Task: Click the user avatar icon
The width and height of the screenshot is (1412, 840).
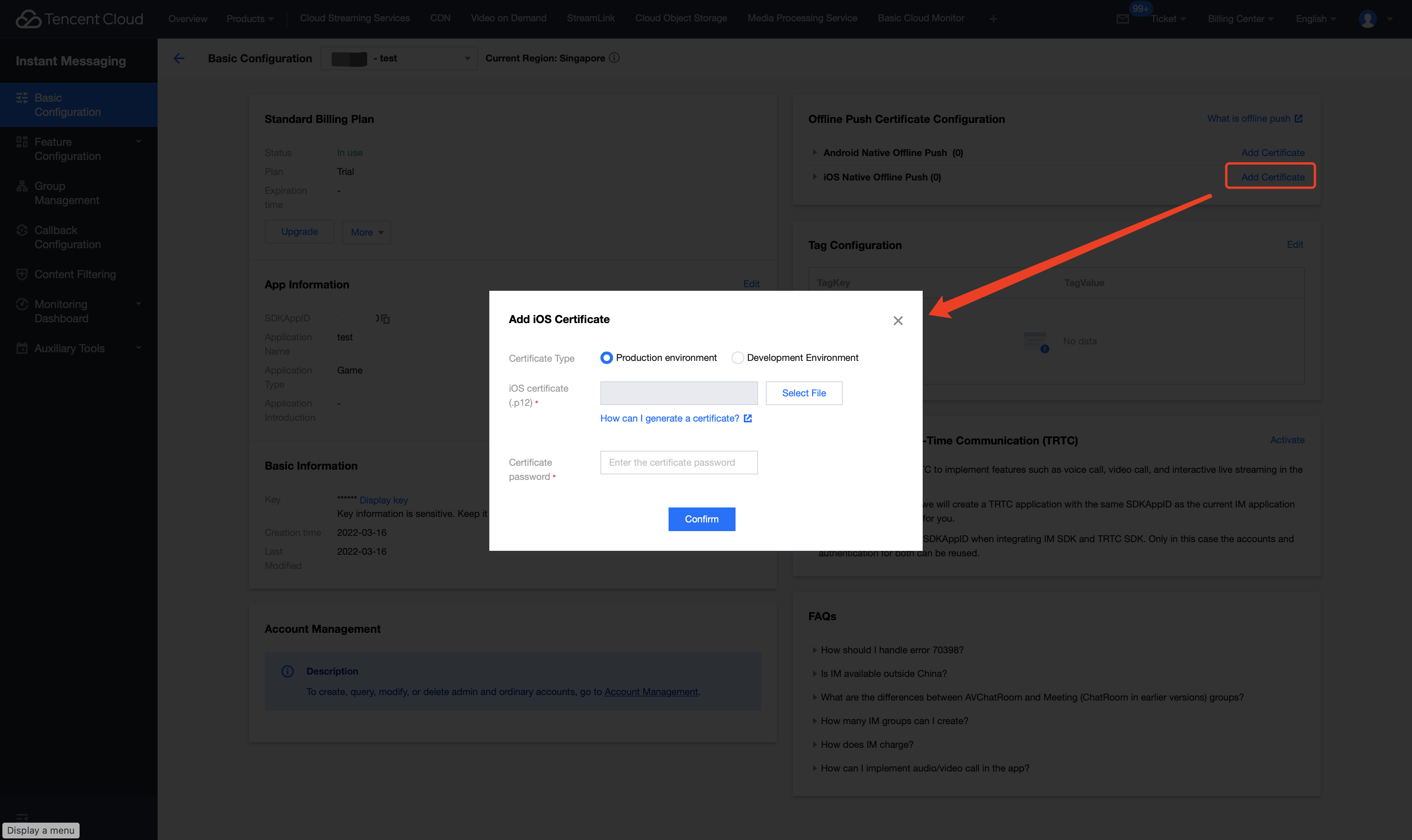Action: pos(1367,19)
